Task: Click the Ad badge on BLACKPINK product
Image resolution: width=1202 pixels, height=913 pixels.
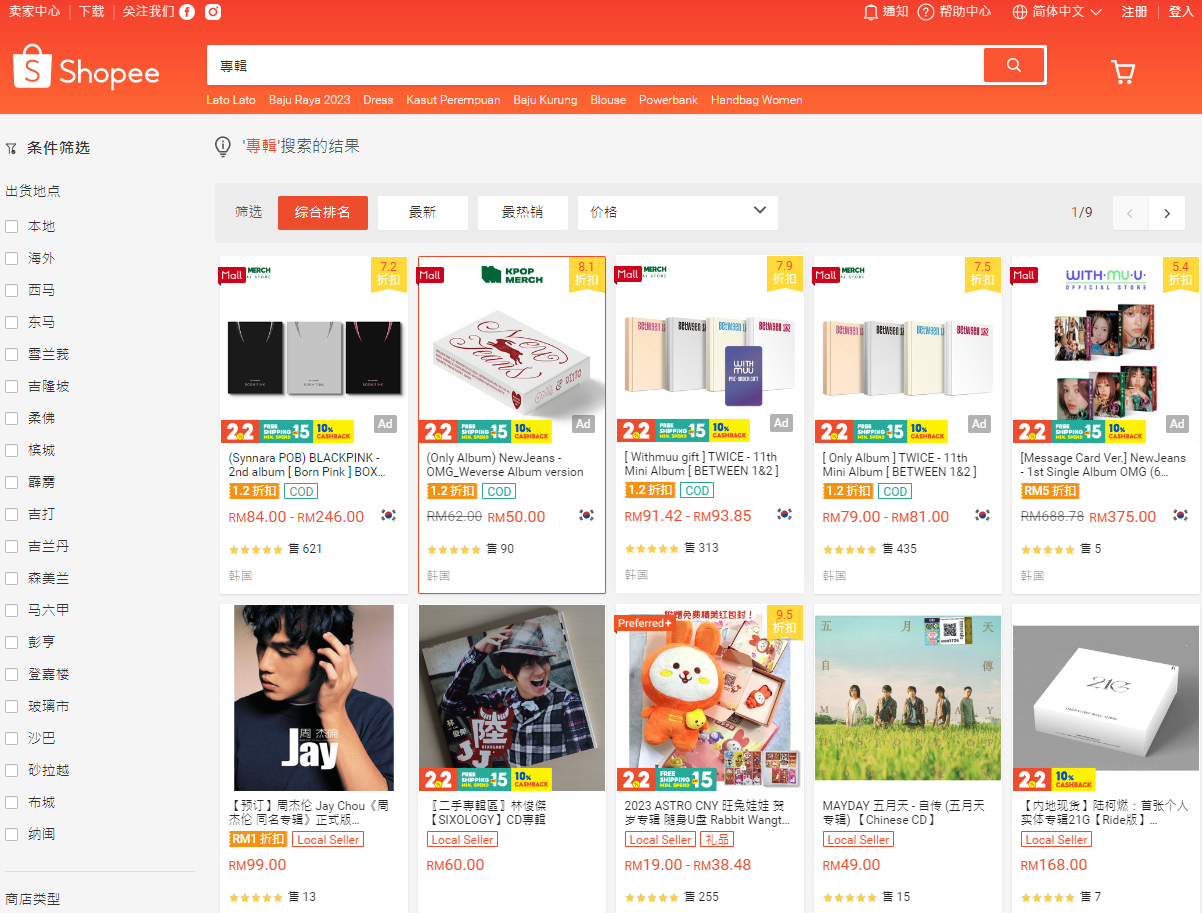Action: point(385,424)
